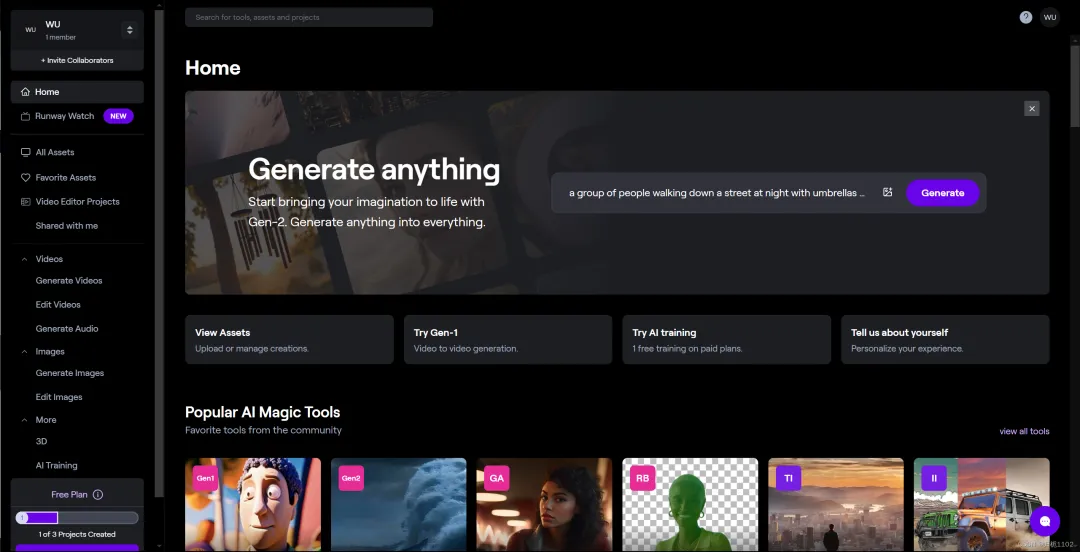Open the Try AI training card

click(x=727, y=340)
